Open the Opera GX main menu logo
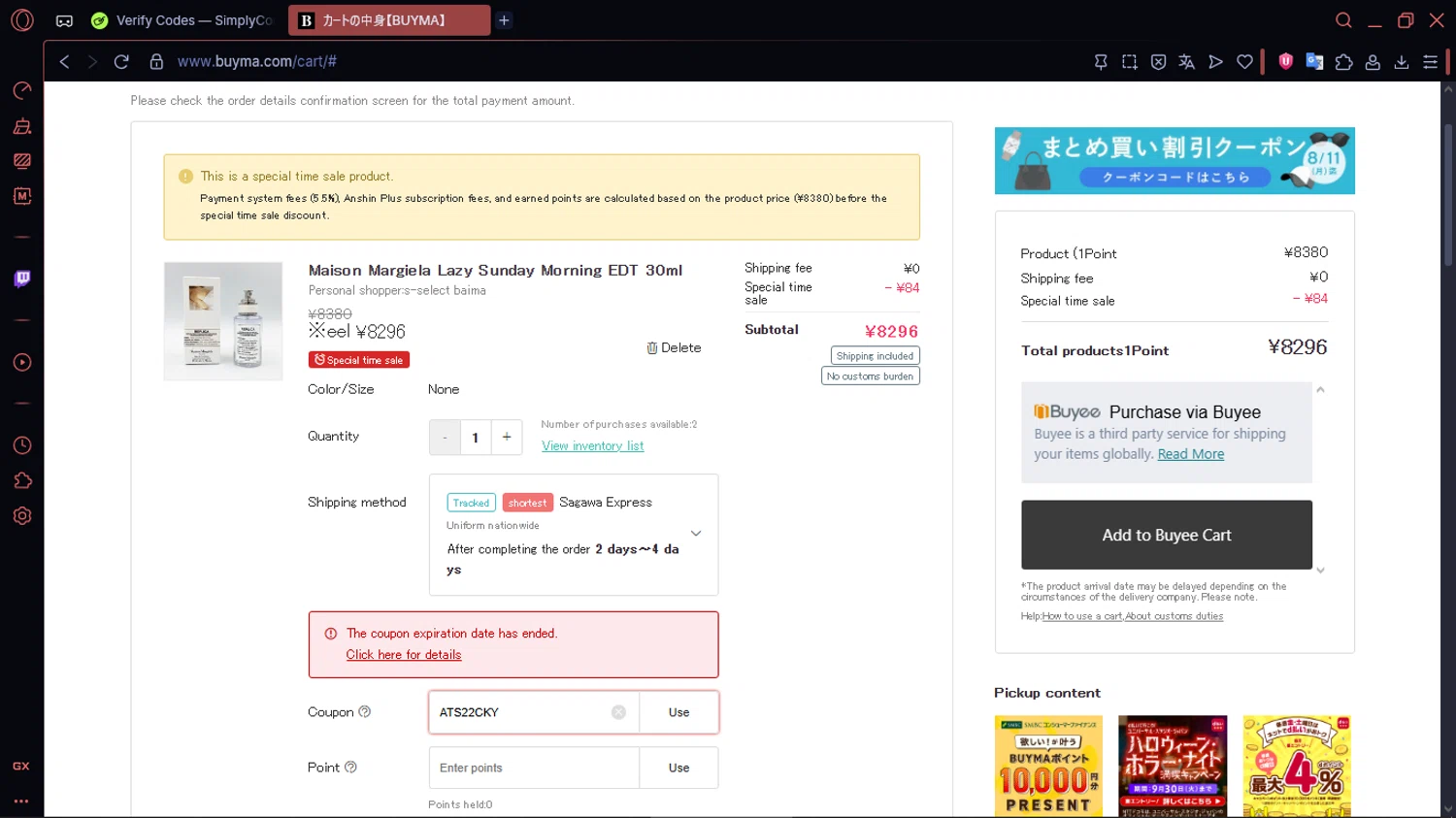 click(22, 19)
